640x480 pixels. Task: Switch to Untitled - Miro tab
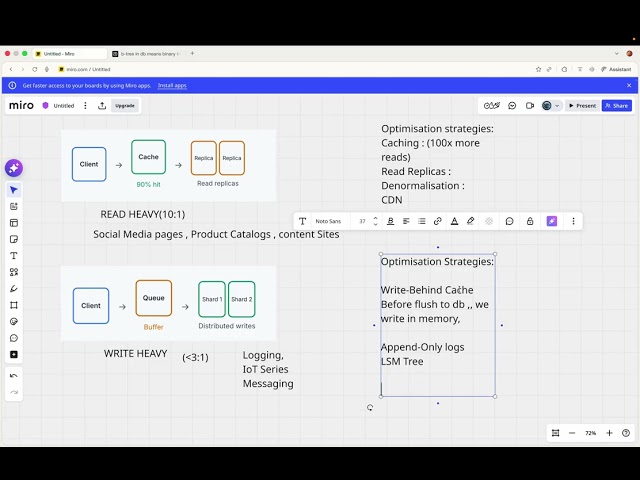point(68,53)
